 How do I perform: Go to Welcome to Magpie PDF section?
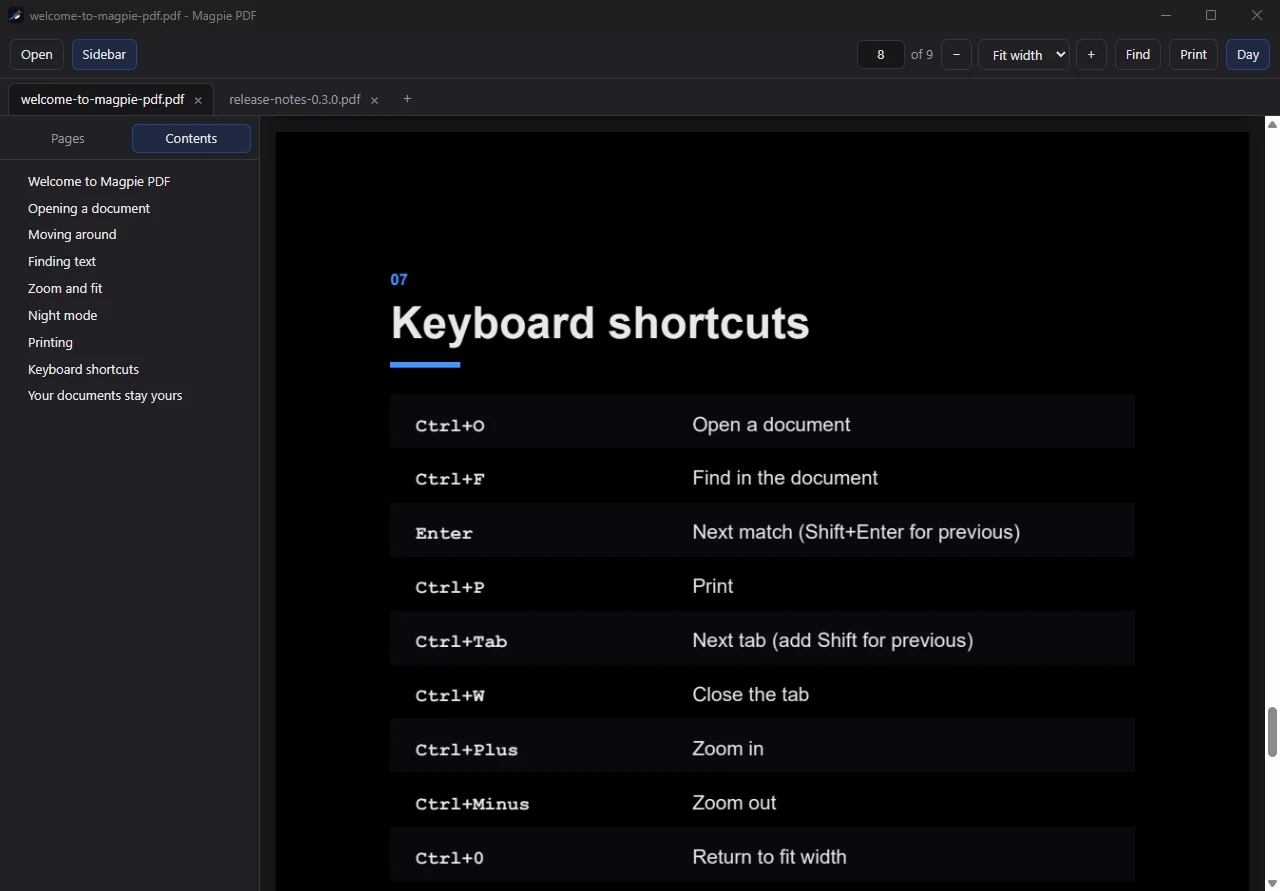[x=99, y=182]
